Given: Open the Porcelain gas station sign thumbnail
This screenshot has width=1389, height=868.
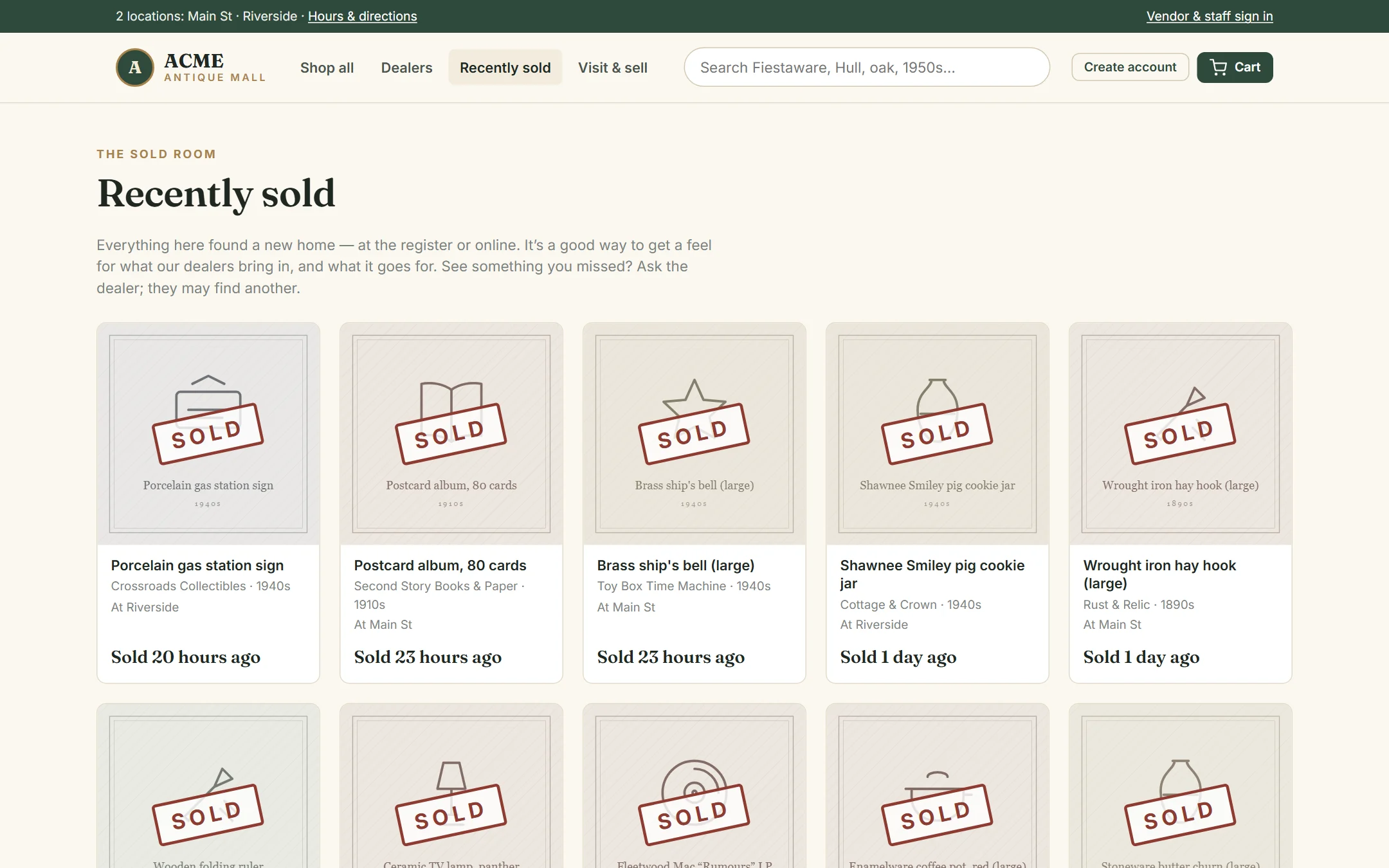Looking at the screenshot, I should (x=208, y=434).
